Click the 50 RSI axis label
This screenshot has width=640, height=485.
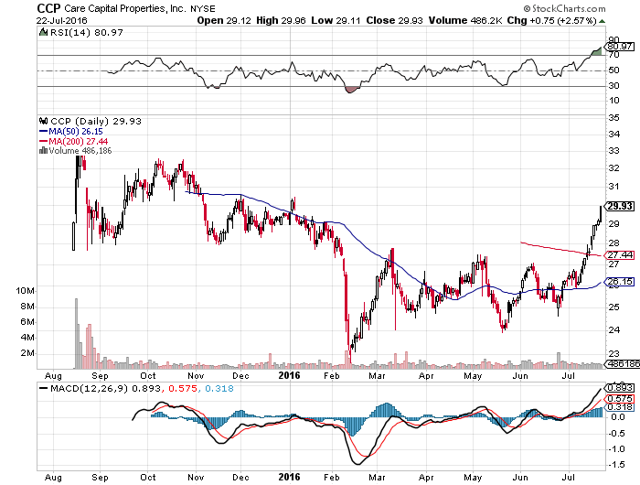point(614,70)
